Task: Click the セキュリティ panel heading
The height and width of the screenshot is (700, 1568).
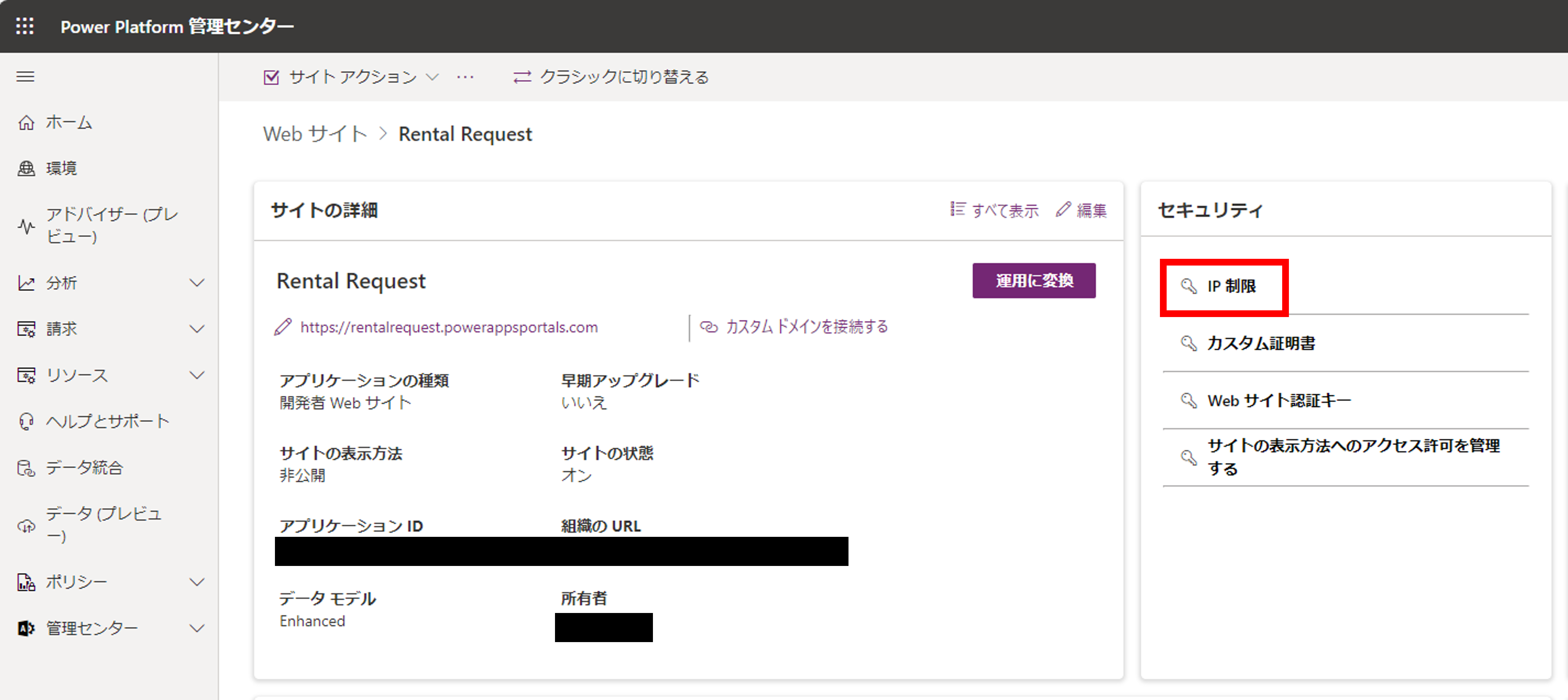Action: [x=1210, y=211]
